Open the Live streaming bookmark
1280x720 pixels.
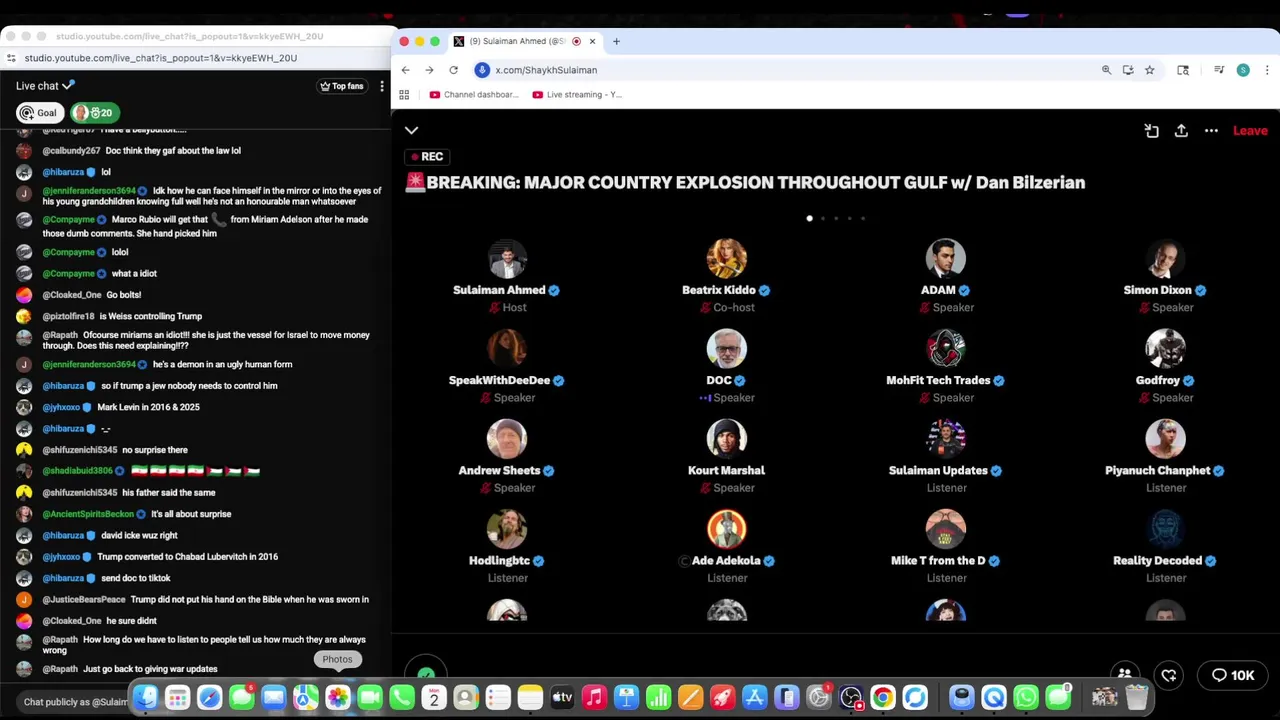tap(577, 95)
